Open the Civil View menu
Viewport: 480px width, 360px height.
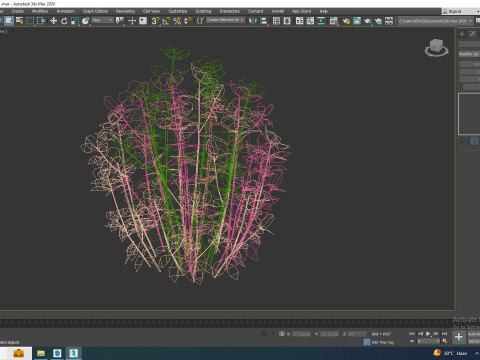(x=151, y=11)
